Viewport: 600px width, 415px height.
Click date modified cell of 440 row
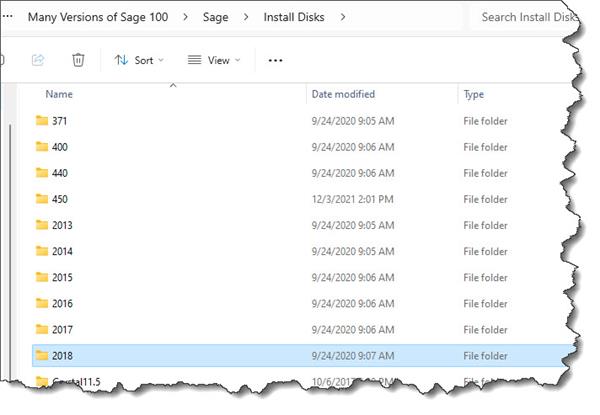click(x=353, y=173)
